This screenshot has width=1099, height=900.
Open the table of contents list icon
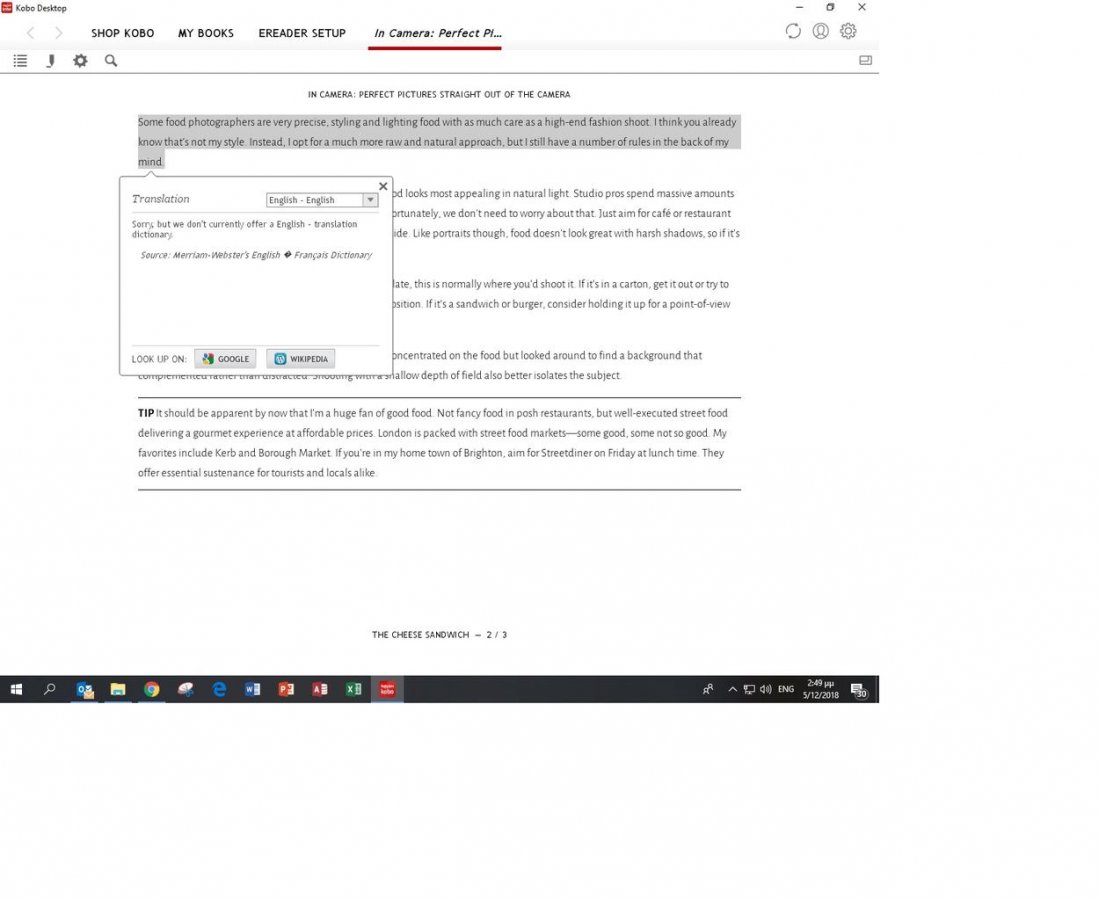pos(20,61)
